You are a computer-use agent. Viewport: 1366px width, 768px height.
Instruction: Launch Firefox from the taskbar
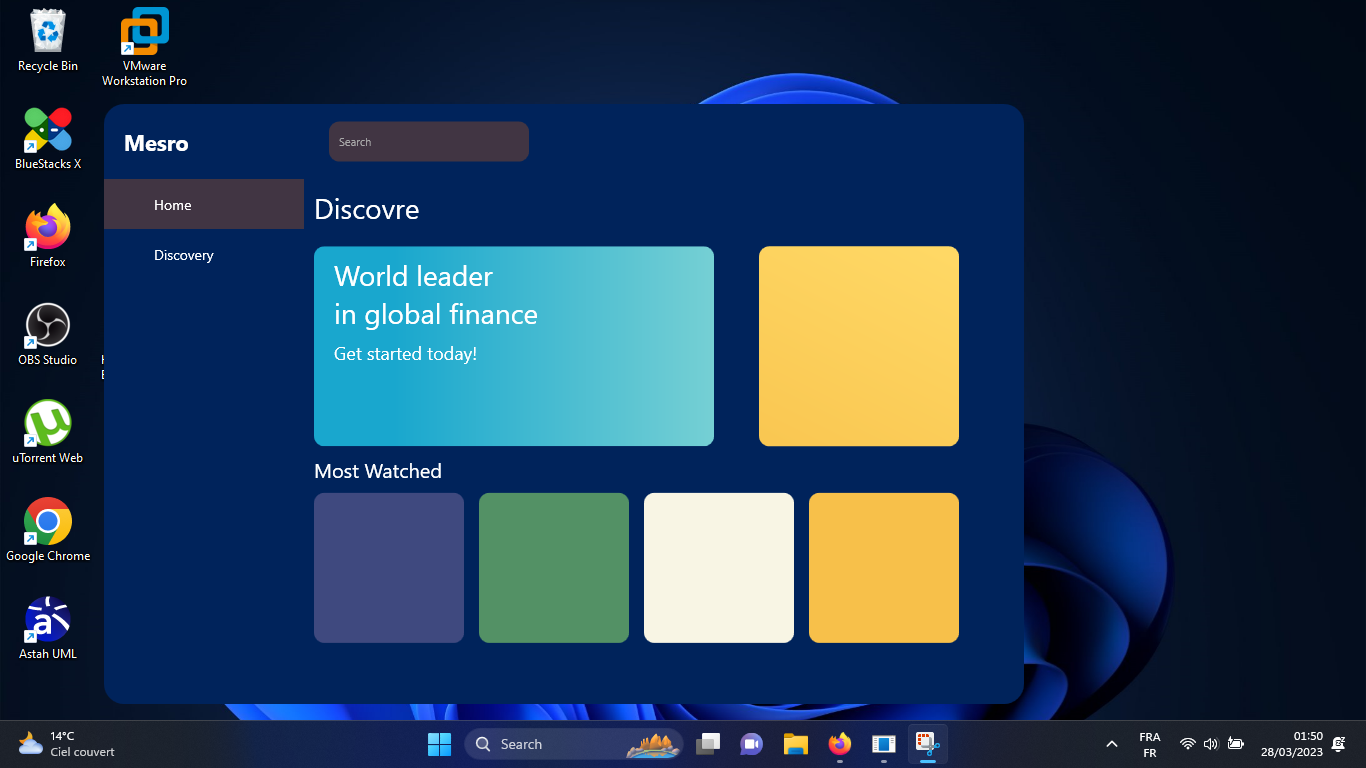coord(838,744)
